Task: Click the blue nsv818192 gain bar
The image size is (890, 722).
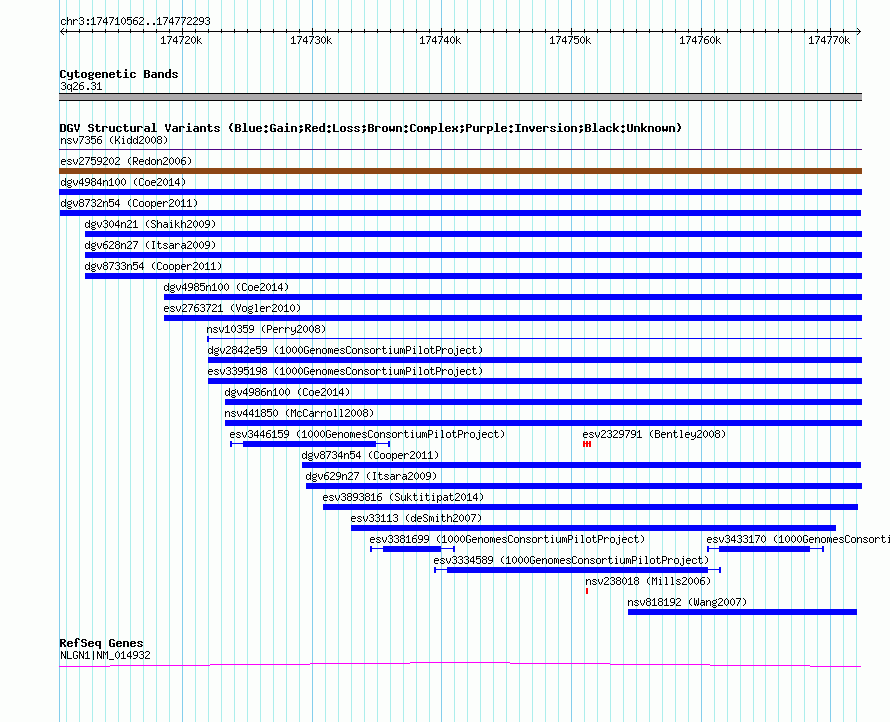Action: [x=742, y=612]
